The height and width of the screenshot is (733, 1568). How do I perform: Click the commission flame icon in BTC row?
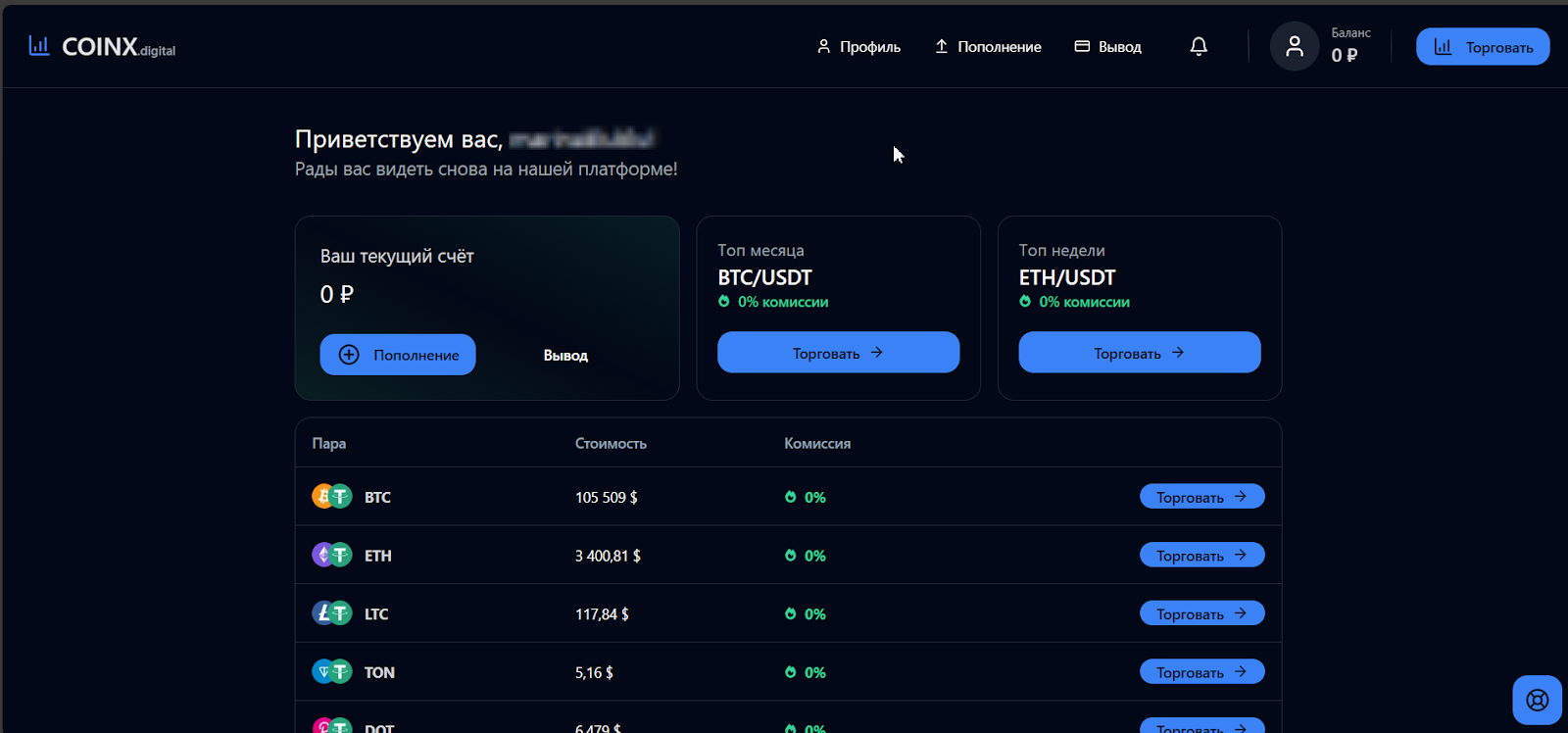point(790,497)
